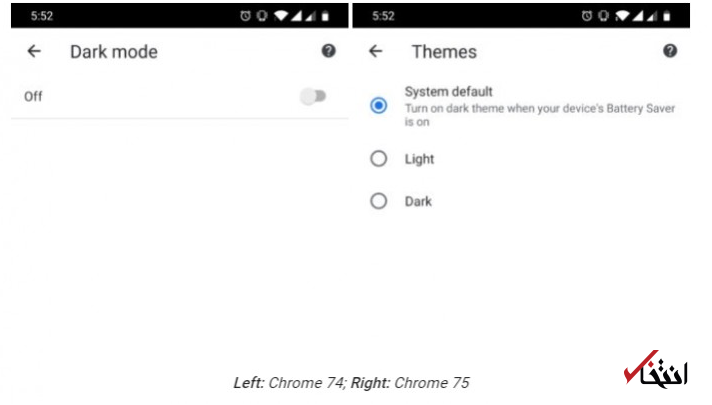Image resolution: width=712 pixels, height=405 pixels.
Task: Tap alarm icon in left status bar
Action: point(245,16)
